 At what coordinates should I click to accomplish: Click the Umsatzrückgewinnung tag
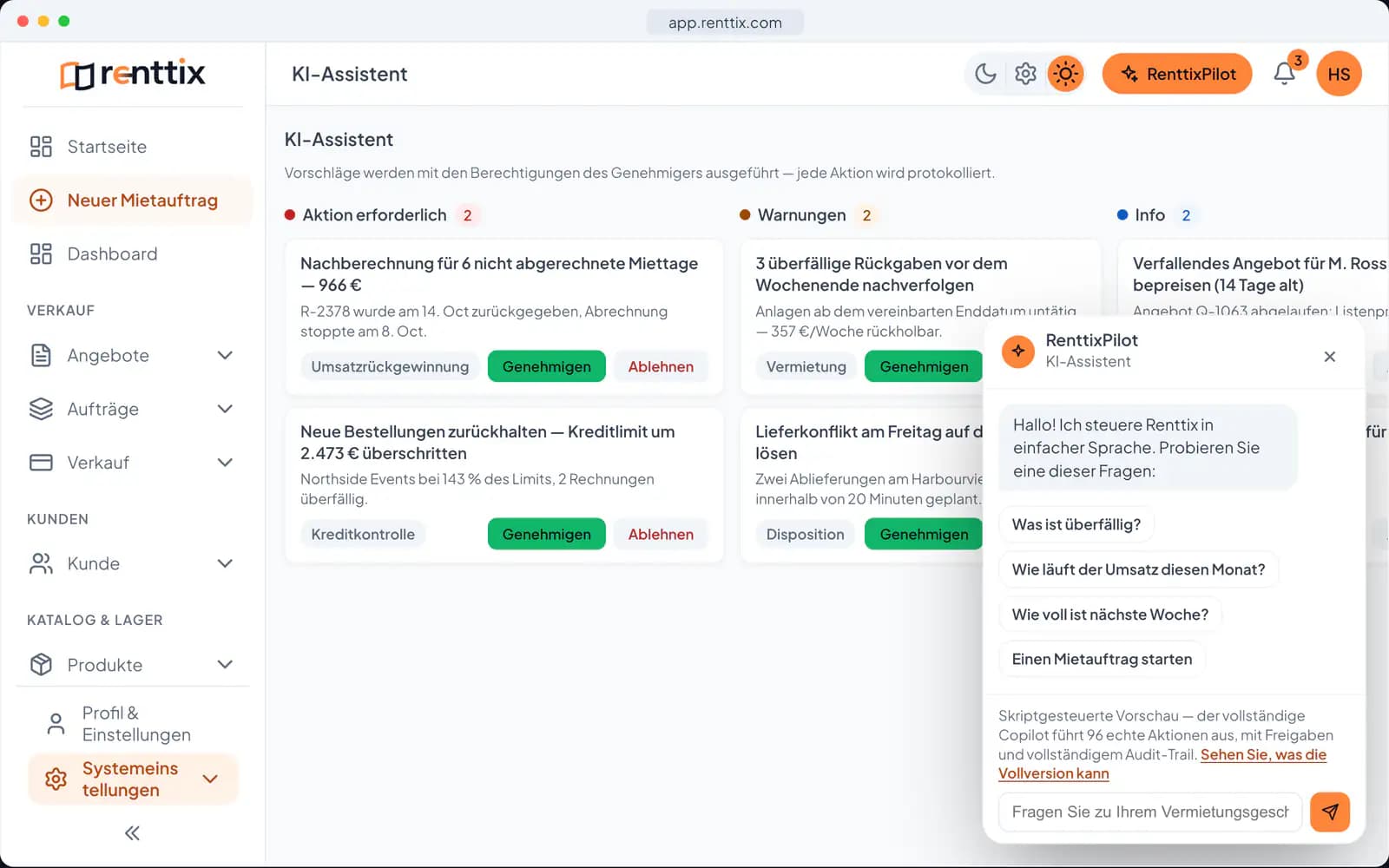(390, 366)
